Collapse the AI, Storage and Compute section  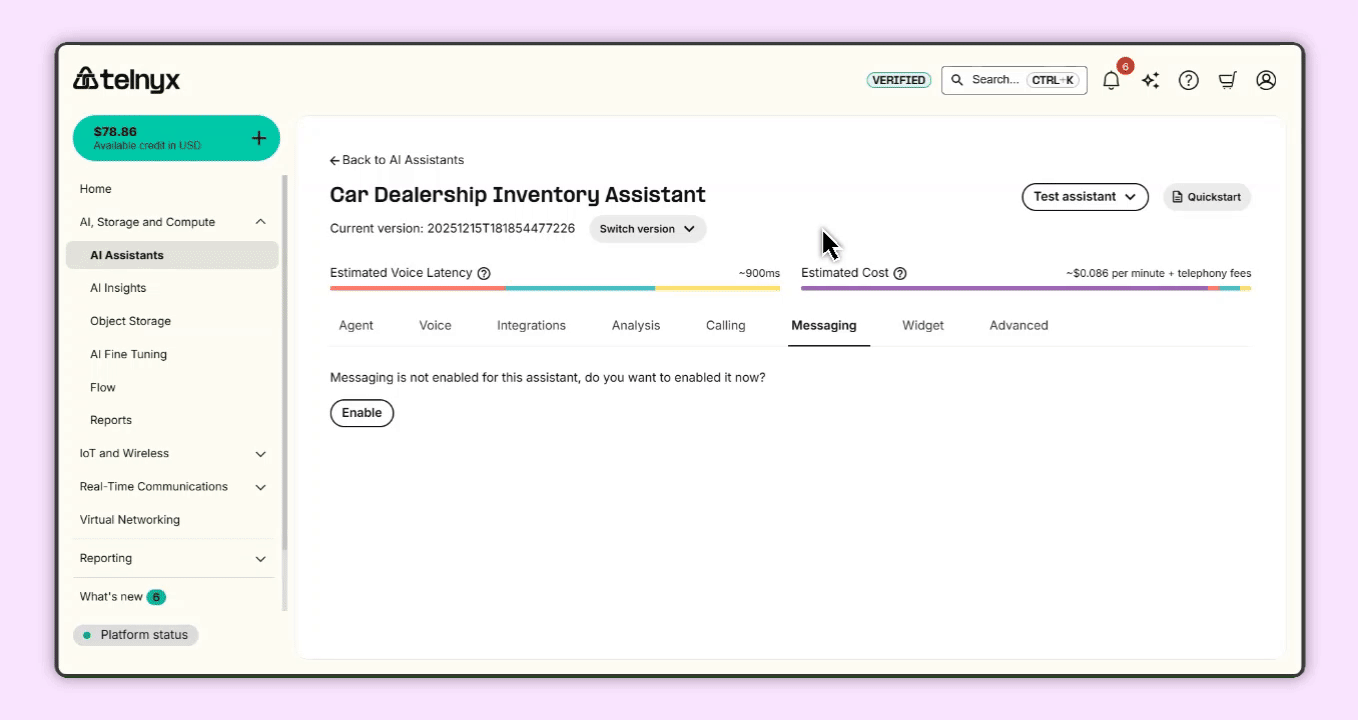pos(260,222)
